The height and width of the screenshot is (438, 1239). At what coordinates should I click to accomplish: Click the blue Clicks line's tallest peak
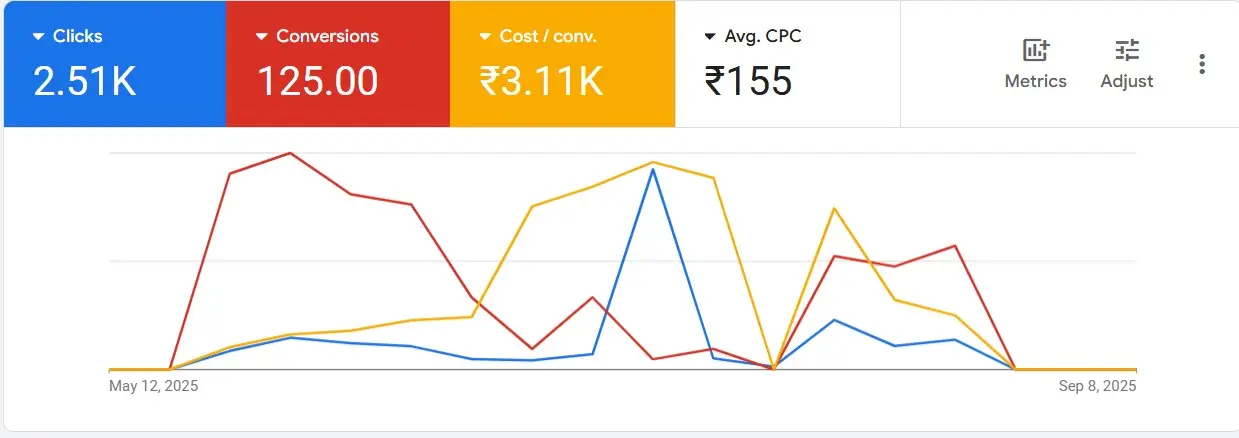pos(653,169)
